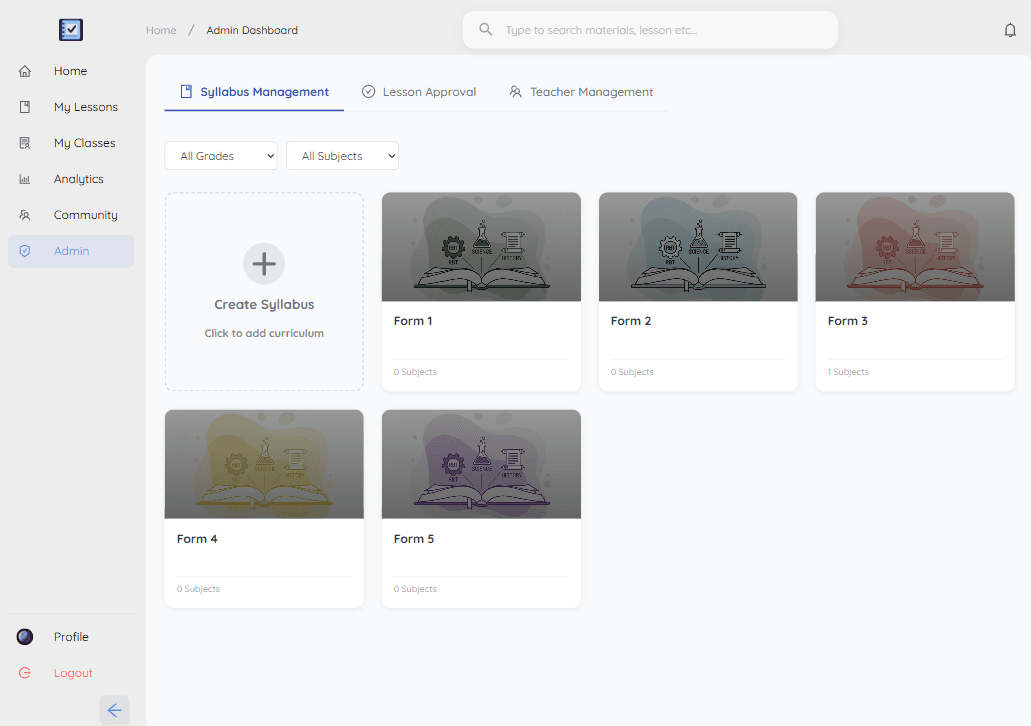The width and height of the screenshot is (1031, 726).
Task: Open the notifications bell
Action: point(1010,30)
